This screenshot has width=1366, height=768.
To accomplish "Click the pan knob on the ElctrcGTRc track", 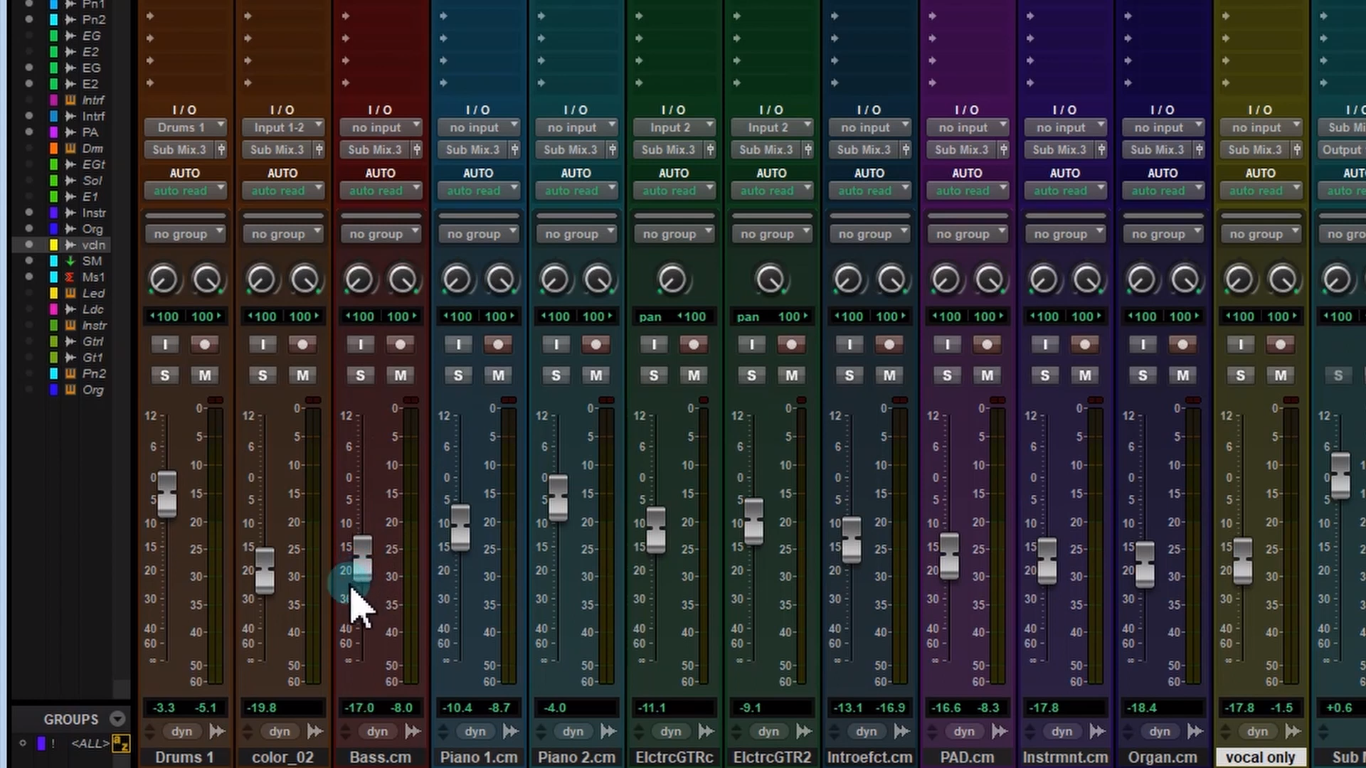I will tap(671, 280).
